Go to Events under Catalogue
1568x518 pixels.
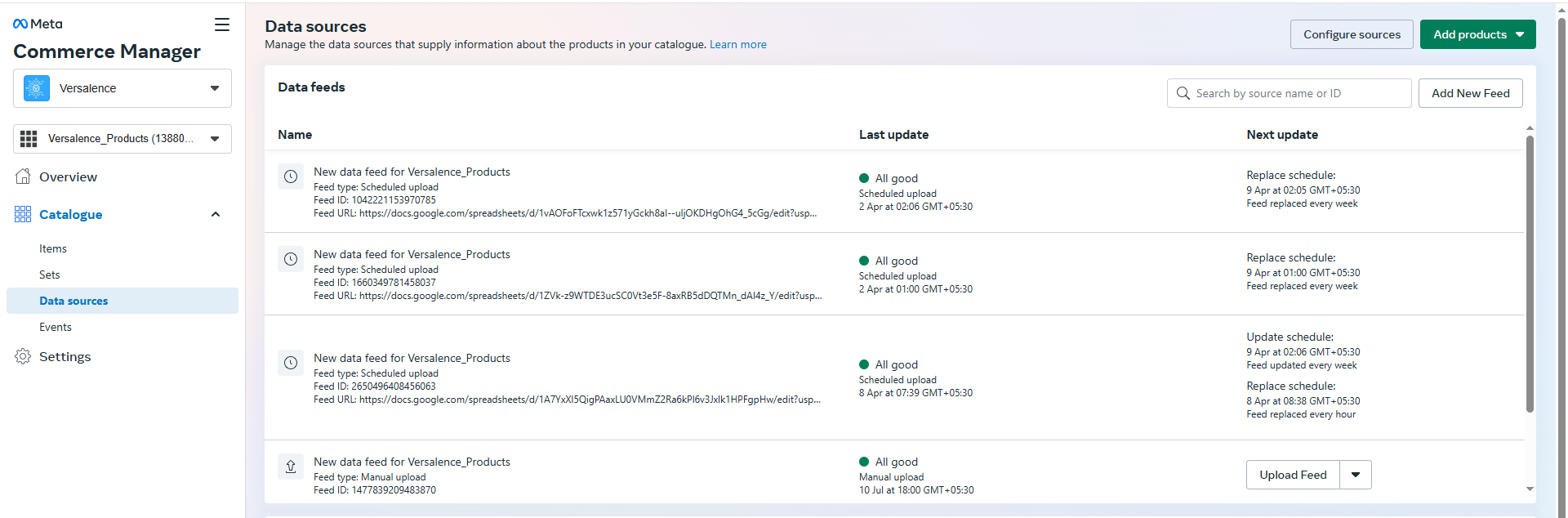pyautogui.click(x=56, y=327)
